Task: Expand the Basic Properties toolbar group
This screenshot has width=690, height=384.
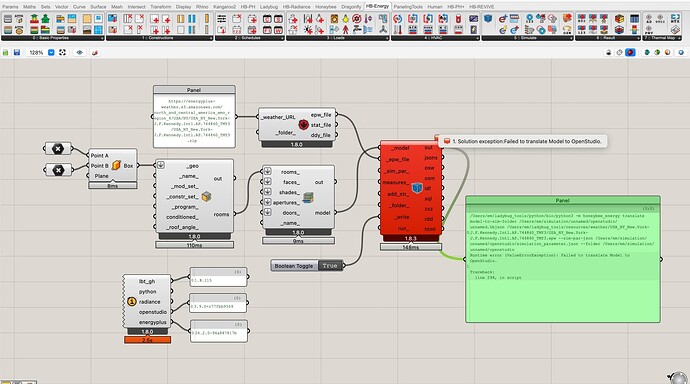Action: pyautogui.click(x=53, y=38)
